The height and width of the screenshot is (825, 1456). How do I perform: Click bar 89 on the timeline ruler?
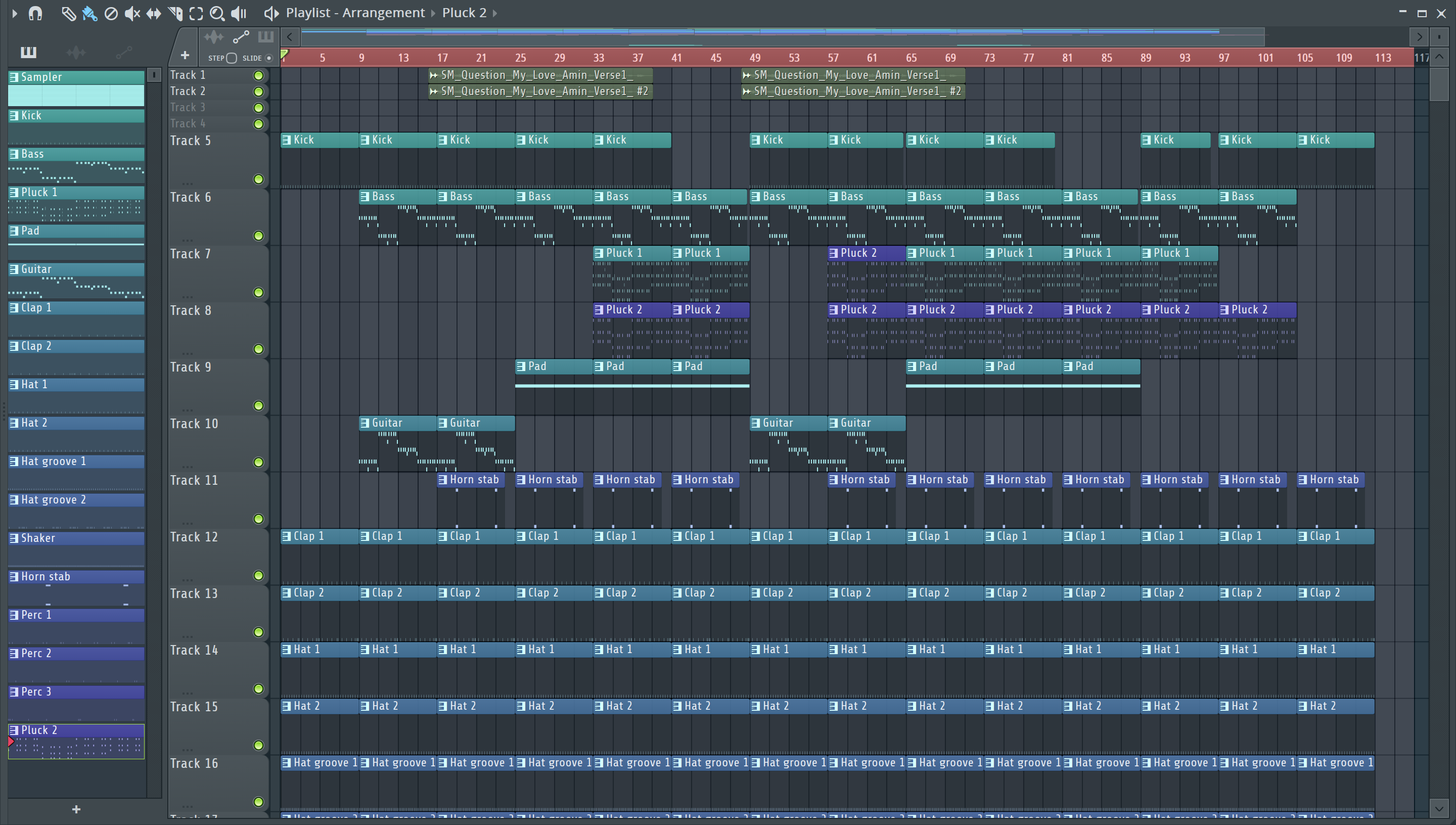pyautogui.click(x=1146, y=58)
